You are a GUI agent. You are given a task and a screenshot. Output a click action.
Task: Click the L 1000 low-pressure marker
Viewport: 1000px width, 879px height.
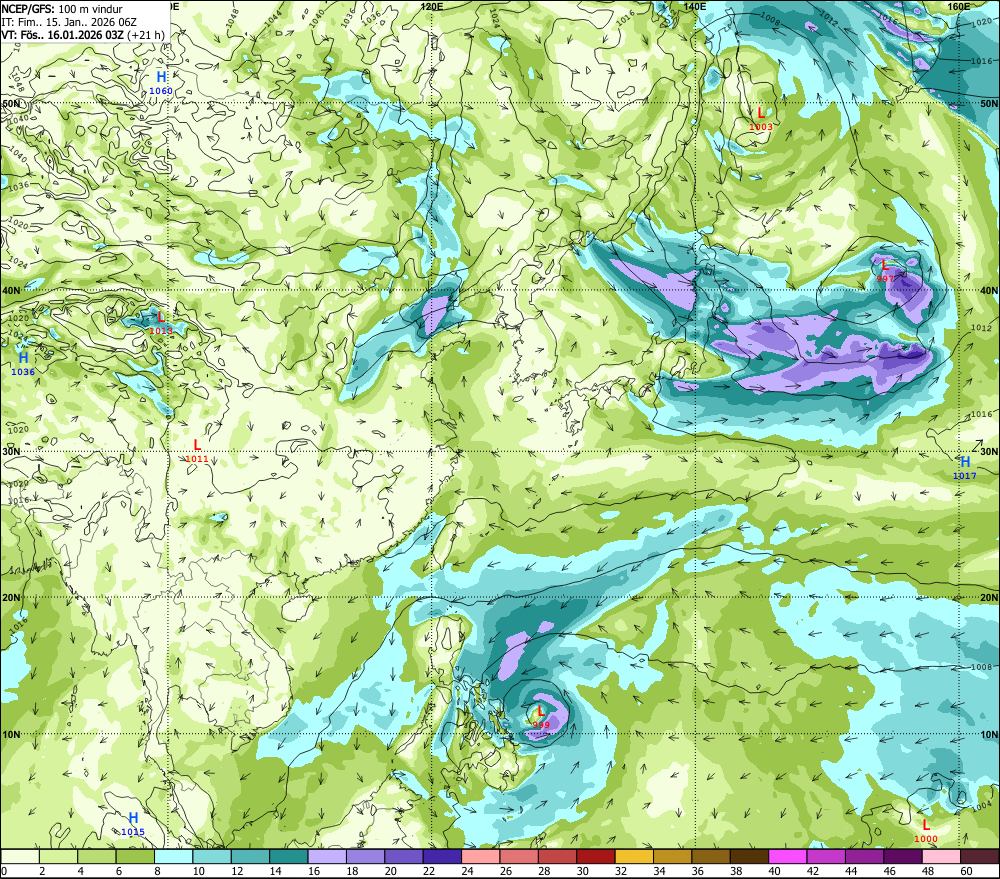(x=926, y=832)
